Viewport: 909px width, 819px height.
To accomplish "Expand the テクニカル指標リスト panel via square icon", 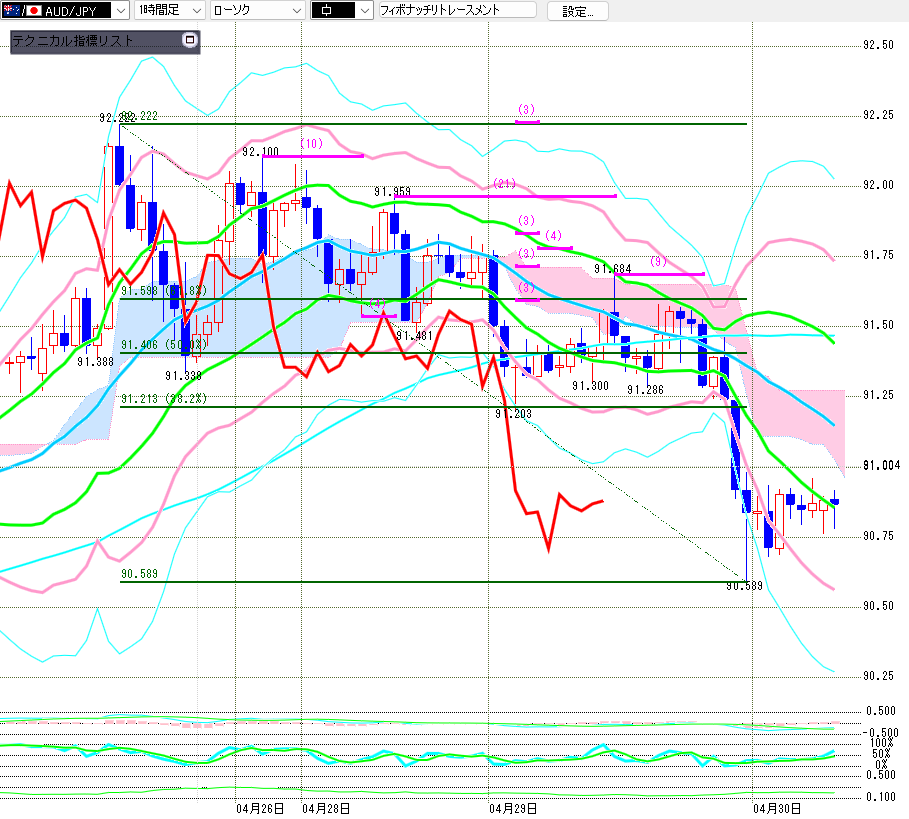I will tap(190, 40).
